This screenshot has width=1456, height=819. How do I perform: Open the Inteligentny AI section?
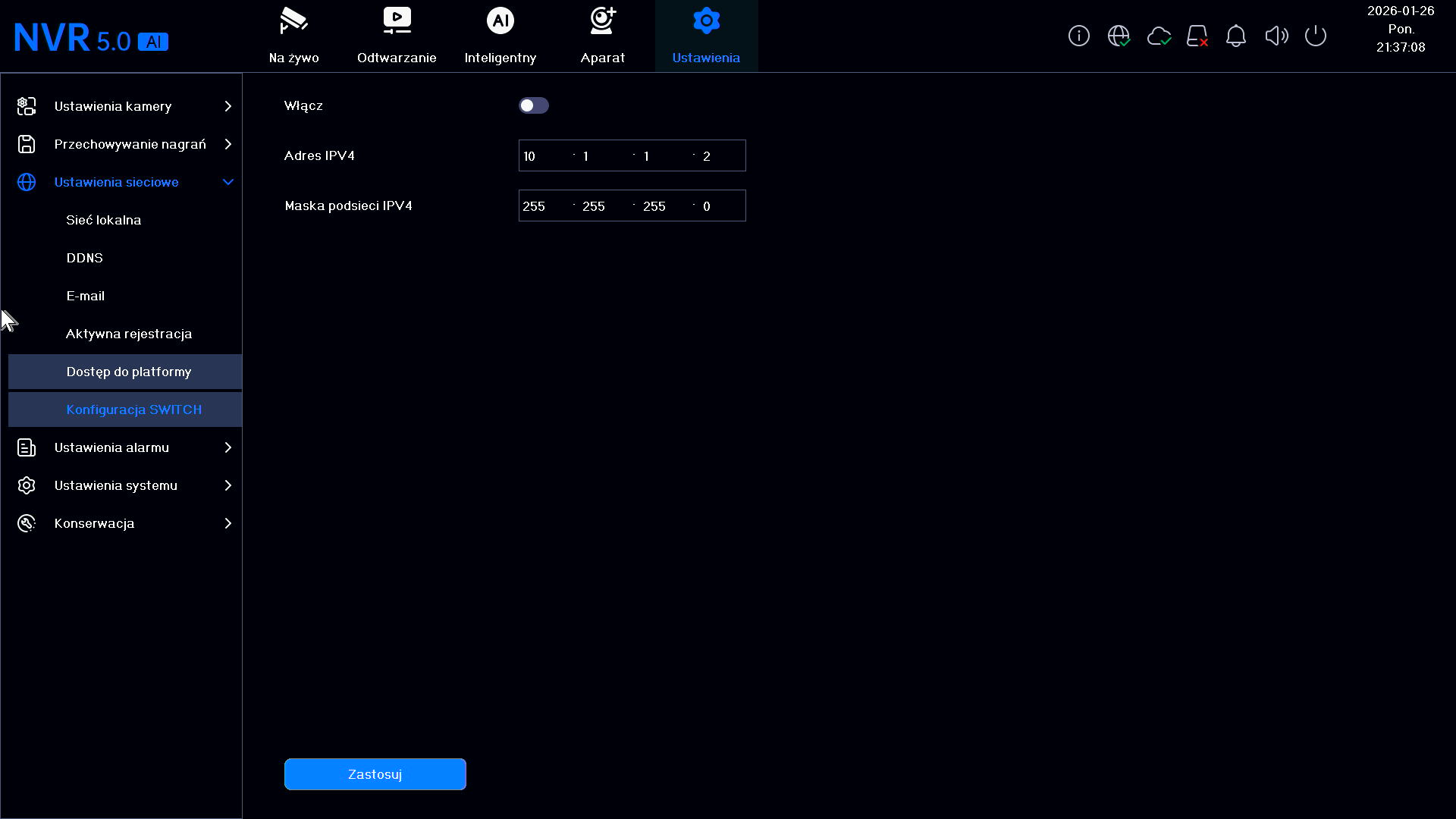pos(500,36)
